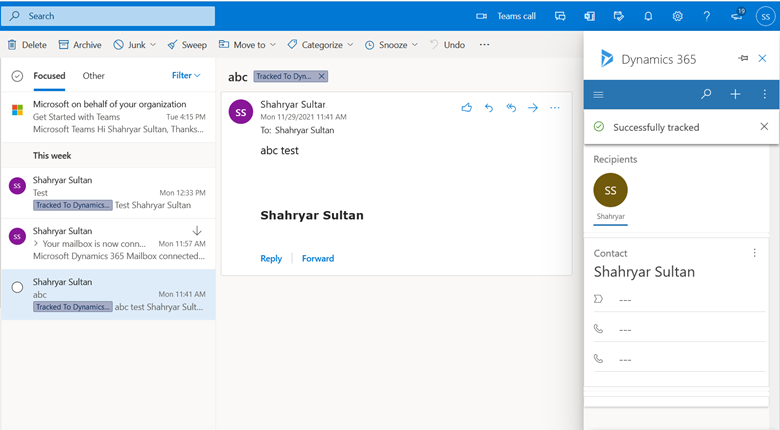This screenshot has width=780, height=430.
Task: Open the Test email from Shahryar Sultan
Action: (x=108, y=193)
